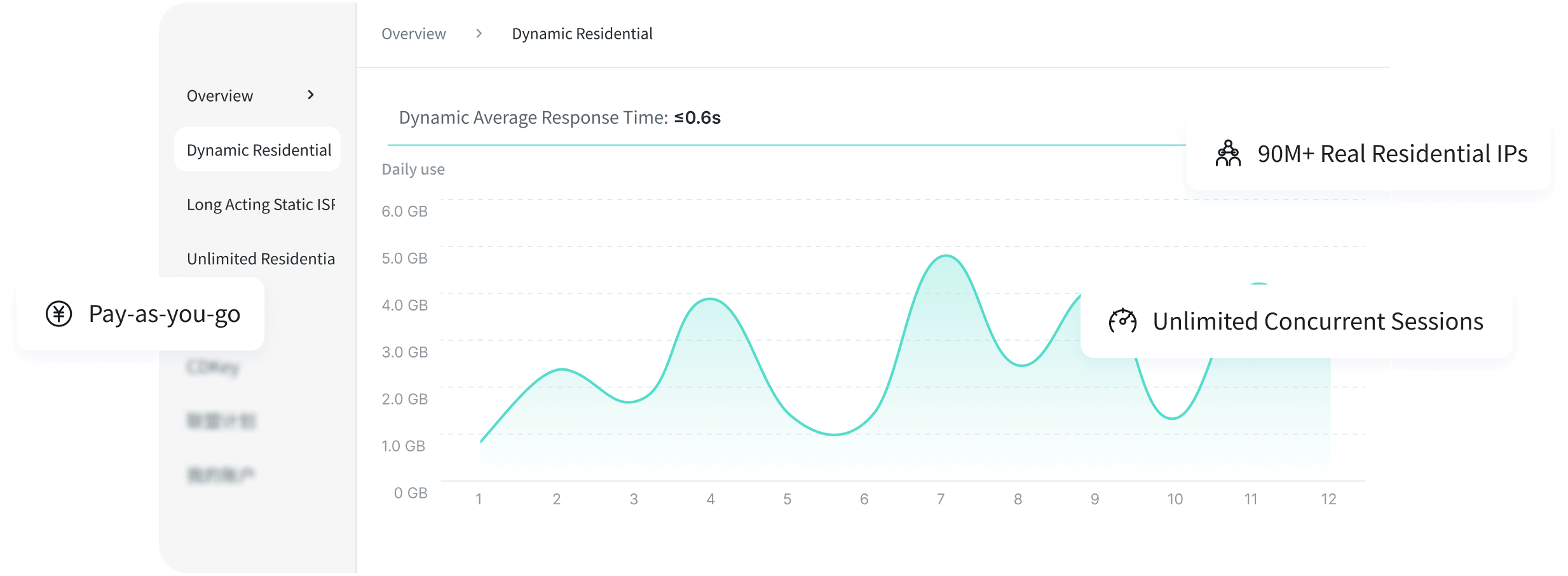Click the 0 GB axis label
1568x576 pixels.
pos(411,493)
